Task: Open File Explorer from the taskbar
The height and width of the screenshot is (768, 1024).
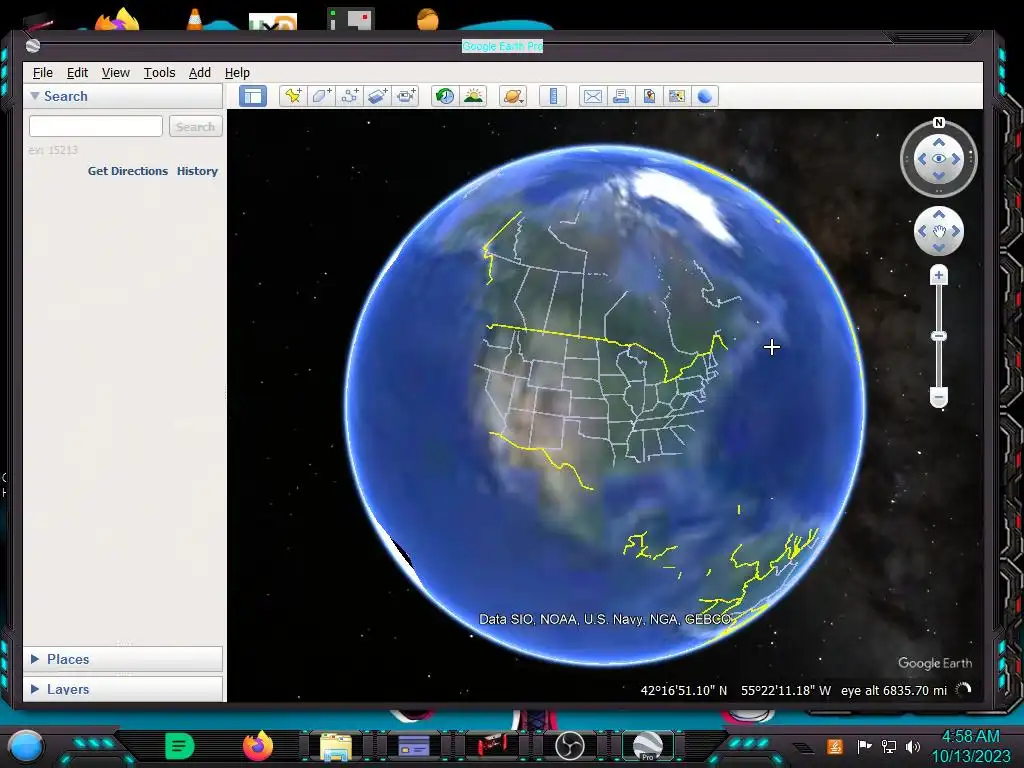Action: 336,746
